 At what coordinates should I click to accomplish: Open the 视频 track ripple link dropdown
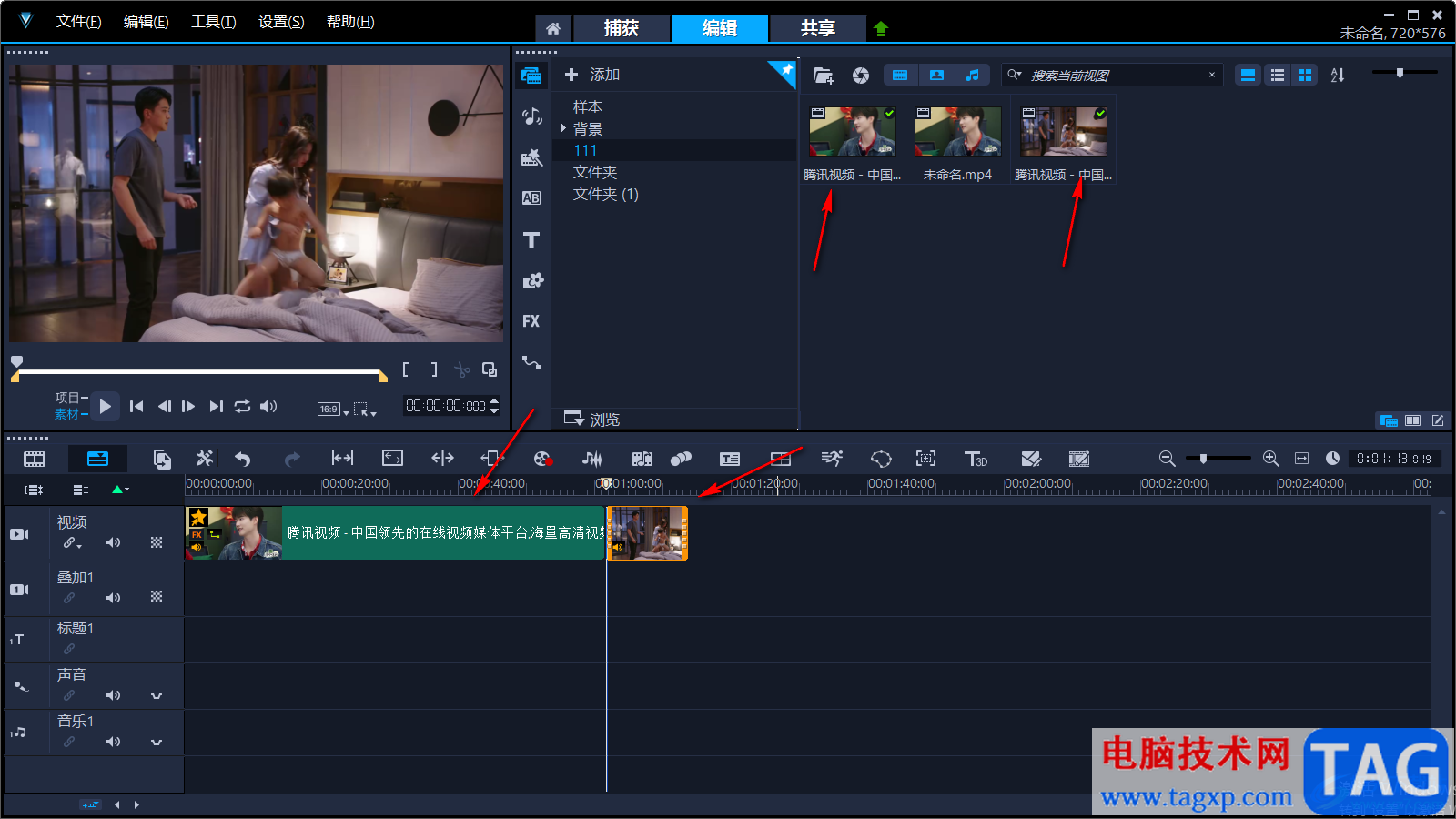tap(73, 543)
